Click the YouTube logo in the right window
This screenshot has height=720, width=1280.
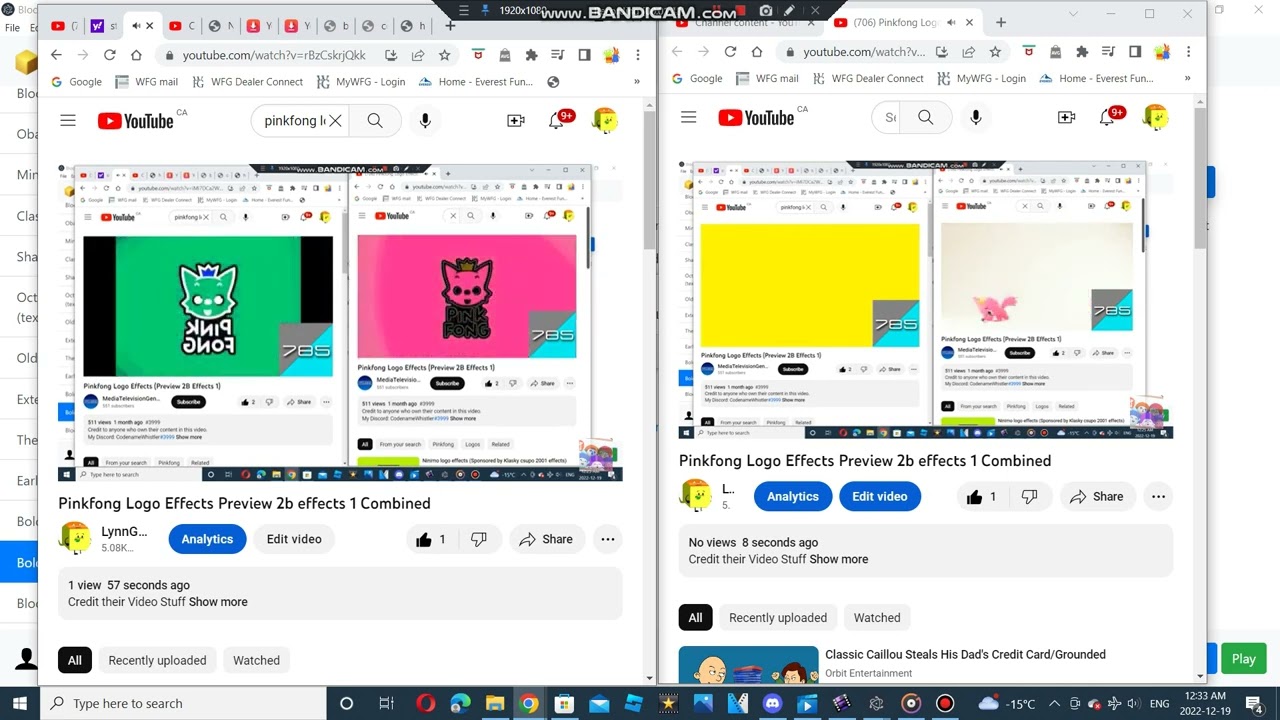tap(756, 117)
